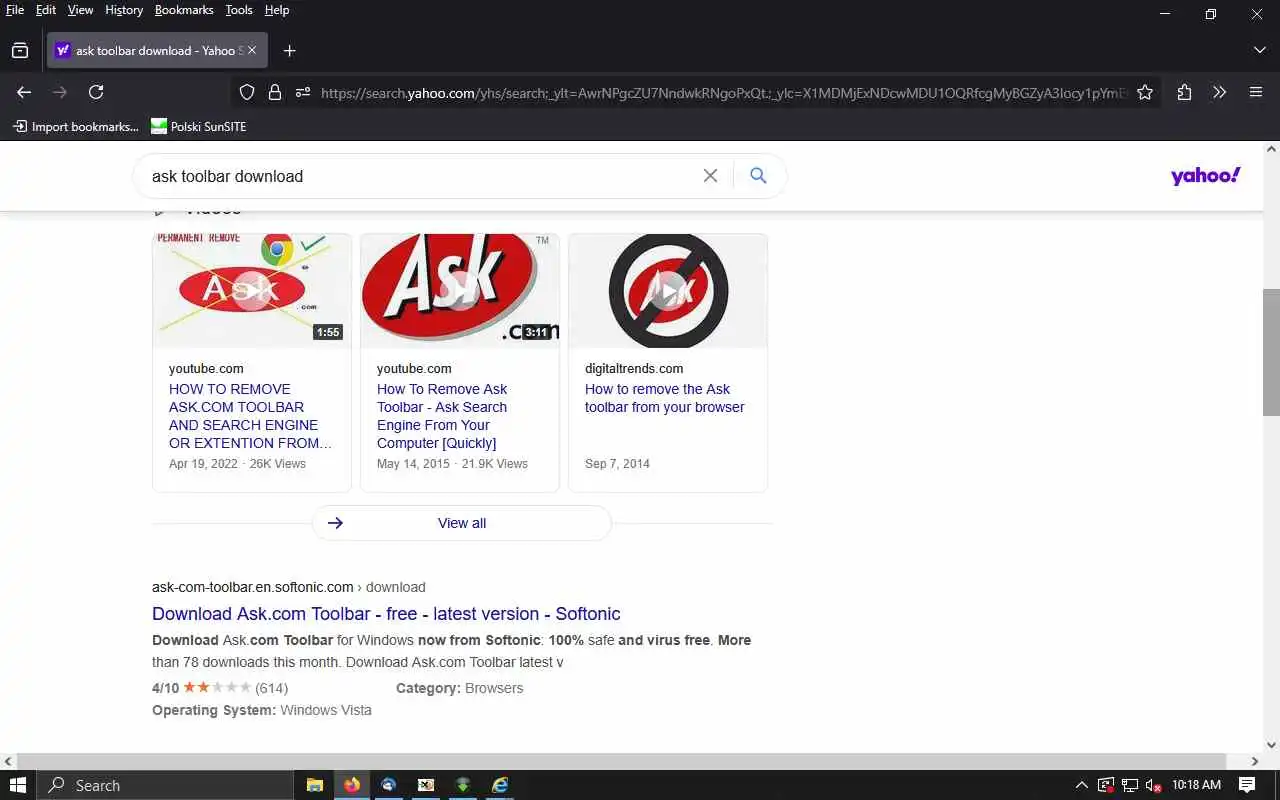Viewport: 1280px width, 800px height.
Task: Open the File menu
Action: click(15, 10)
